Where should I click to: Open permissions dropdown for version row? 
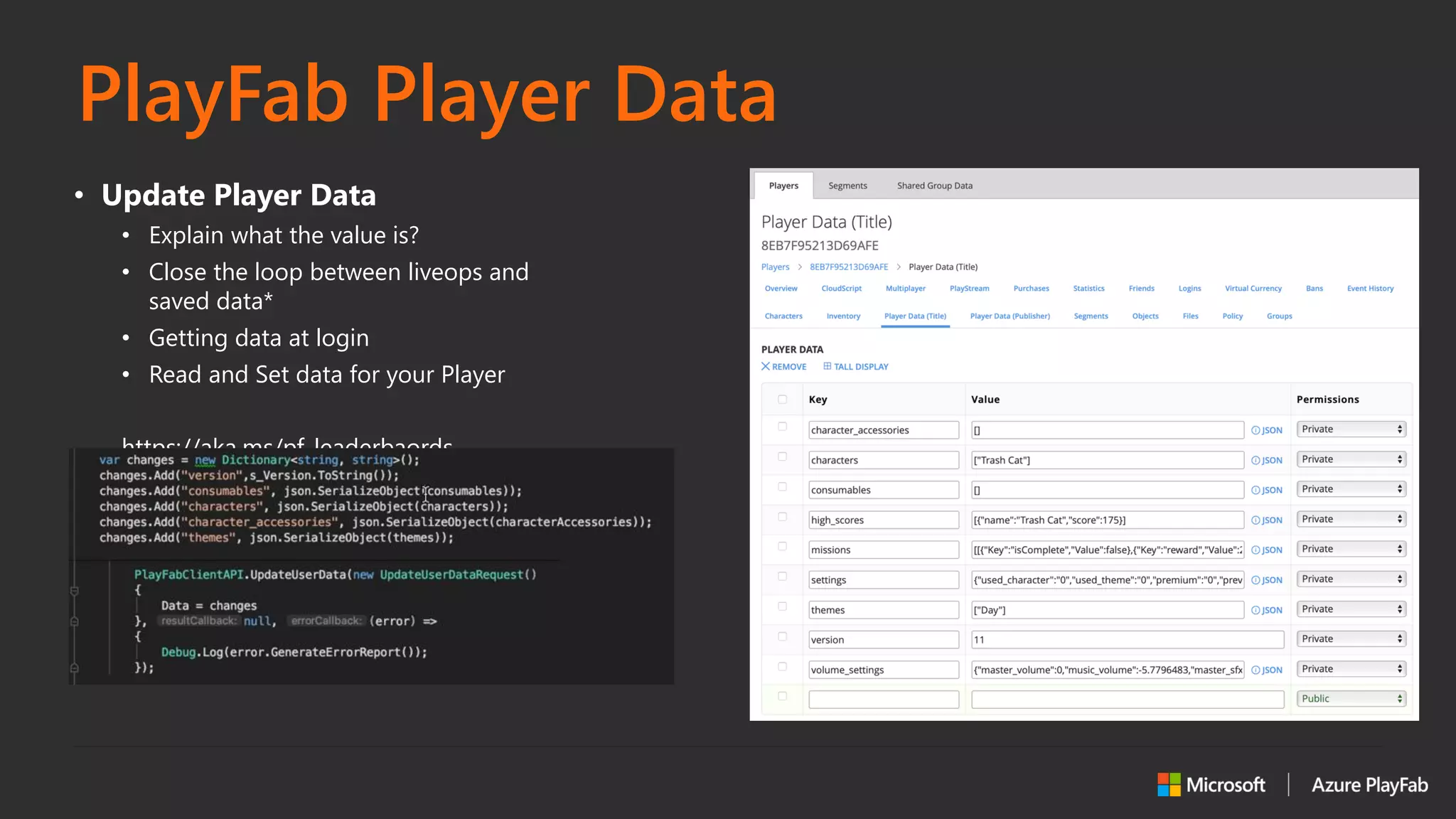click(1351, 639)
